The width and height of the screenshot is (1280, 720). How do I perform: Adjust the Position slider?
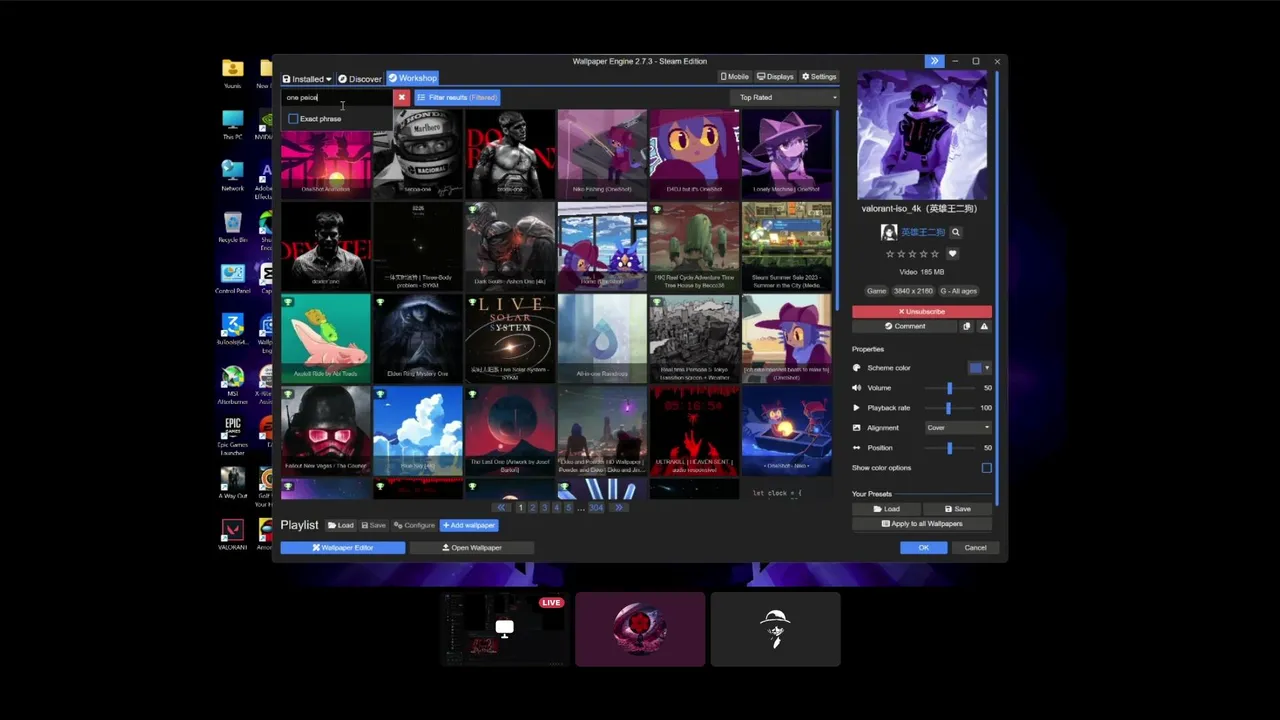click(949, 448)
